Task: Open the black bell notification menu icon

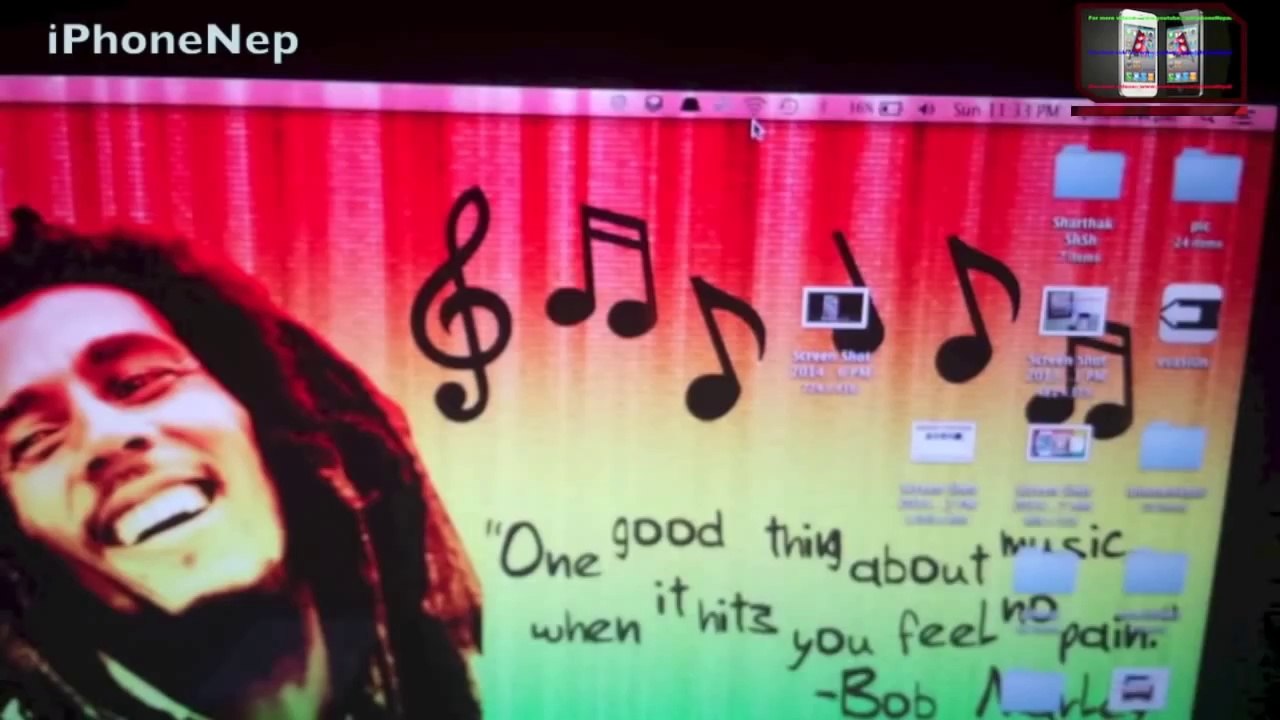Action: point(690,104)
